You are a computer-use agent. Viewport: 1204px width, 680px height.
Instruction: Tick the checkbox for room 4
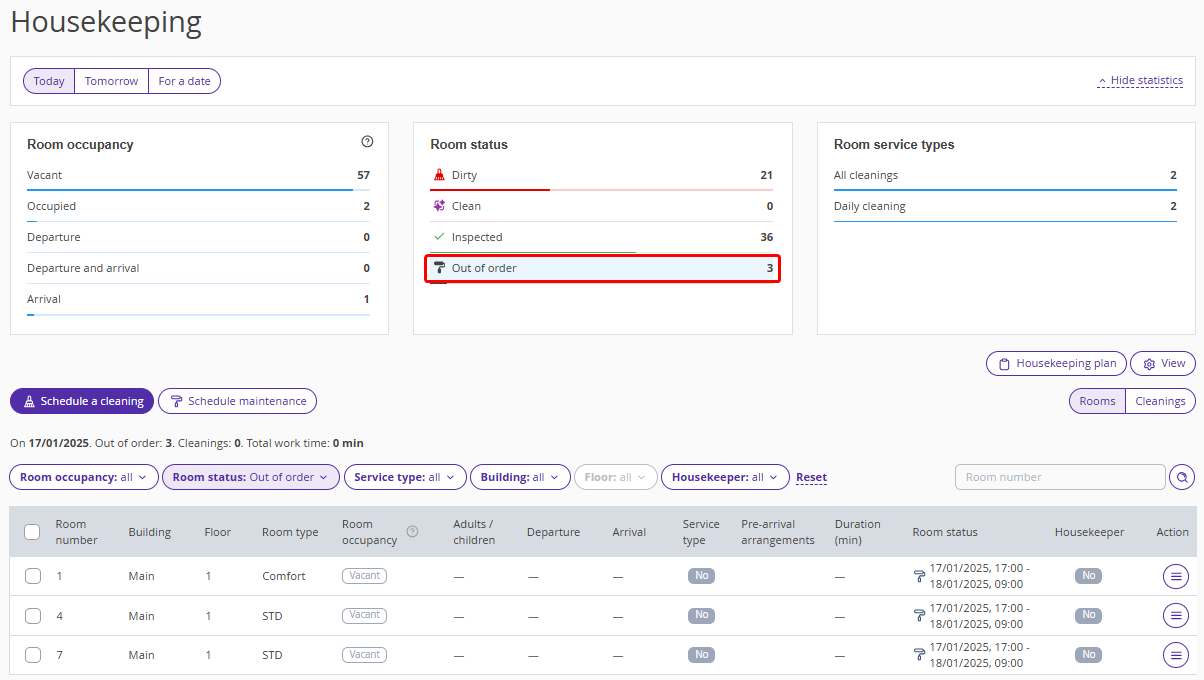33,616
